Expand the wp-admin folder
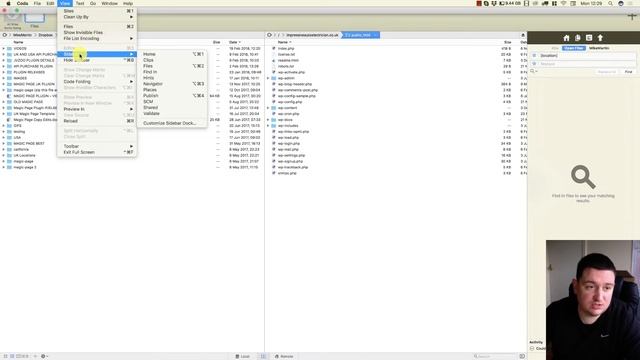Viewport: 640px width, 360px height. point(268,78)
